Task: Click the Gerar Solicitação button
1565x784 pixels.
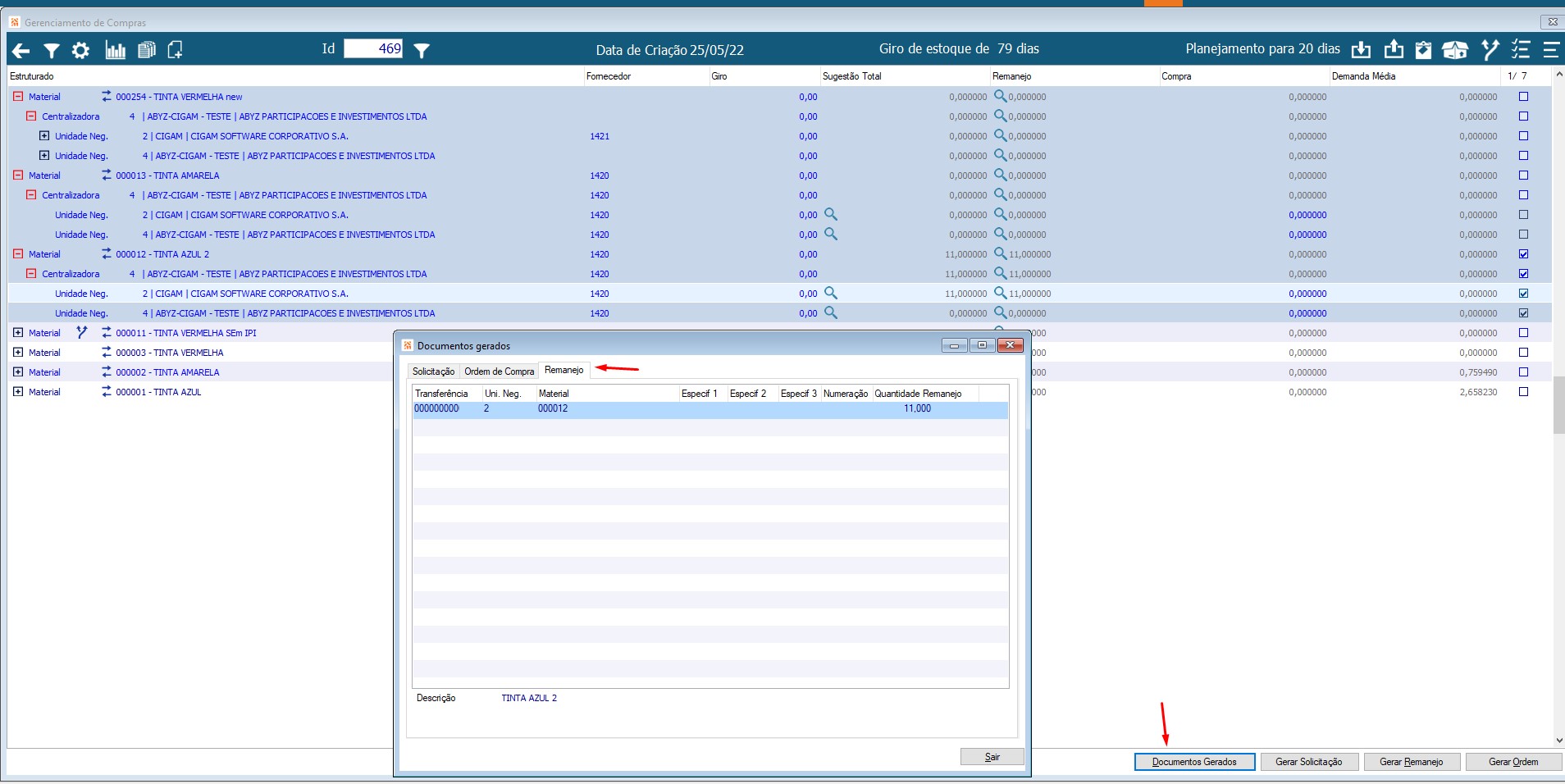Action: click(1309, 762)
